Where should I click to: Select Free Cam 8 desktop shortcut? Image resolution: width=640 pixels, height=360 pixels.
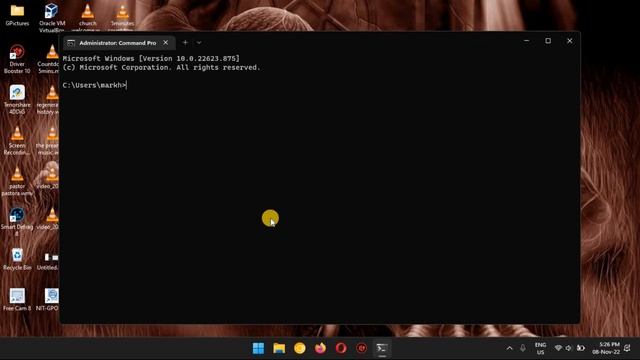click(x=17, y=300)
